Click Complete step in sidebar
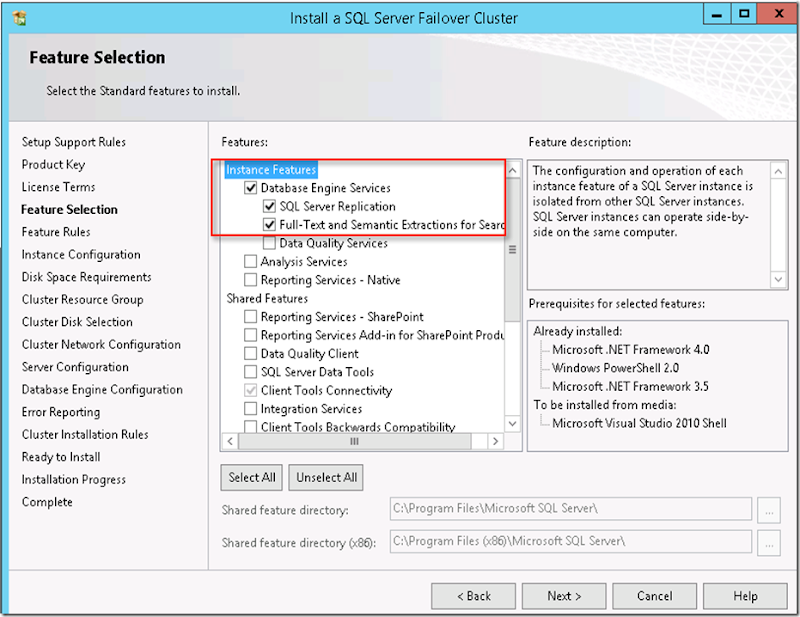Image resolution: width=800 pixels, height=617 pixels. [47, 502]
